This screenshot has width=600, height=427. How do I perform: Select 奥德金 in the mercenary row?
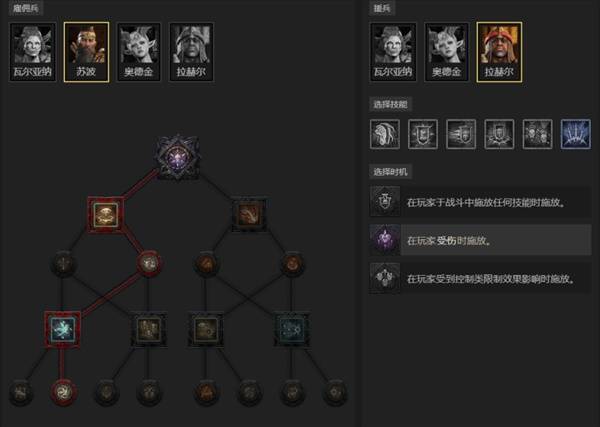[x=139, y=52]
